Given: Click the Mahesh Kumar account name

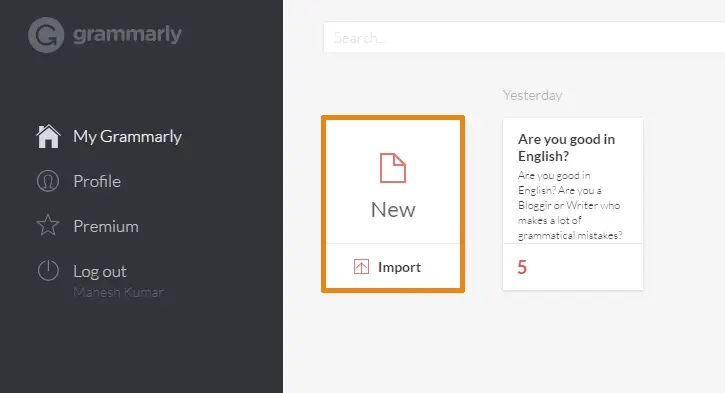Looking at the screenshot, I should (x=118, y=292).
